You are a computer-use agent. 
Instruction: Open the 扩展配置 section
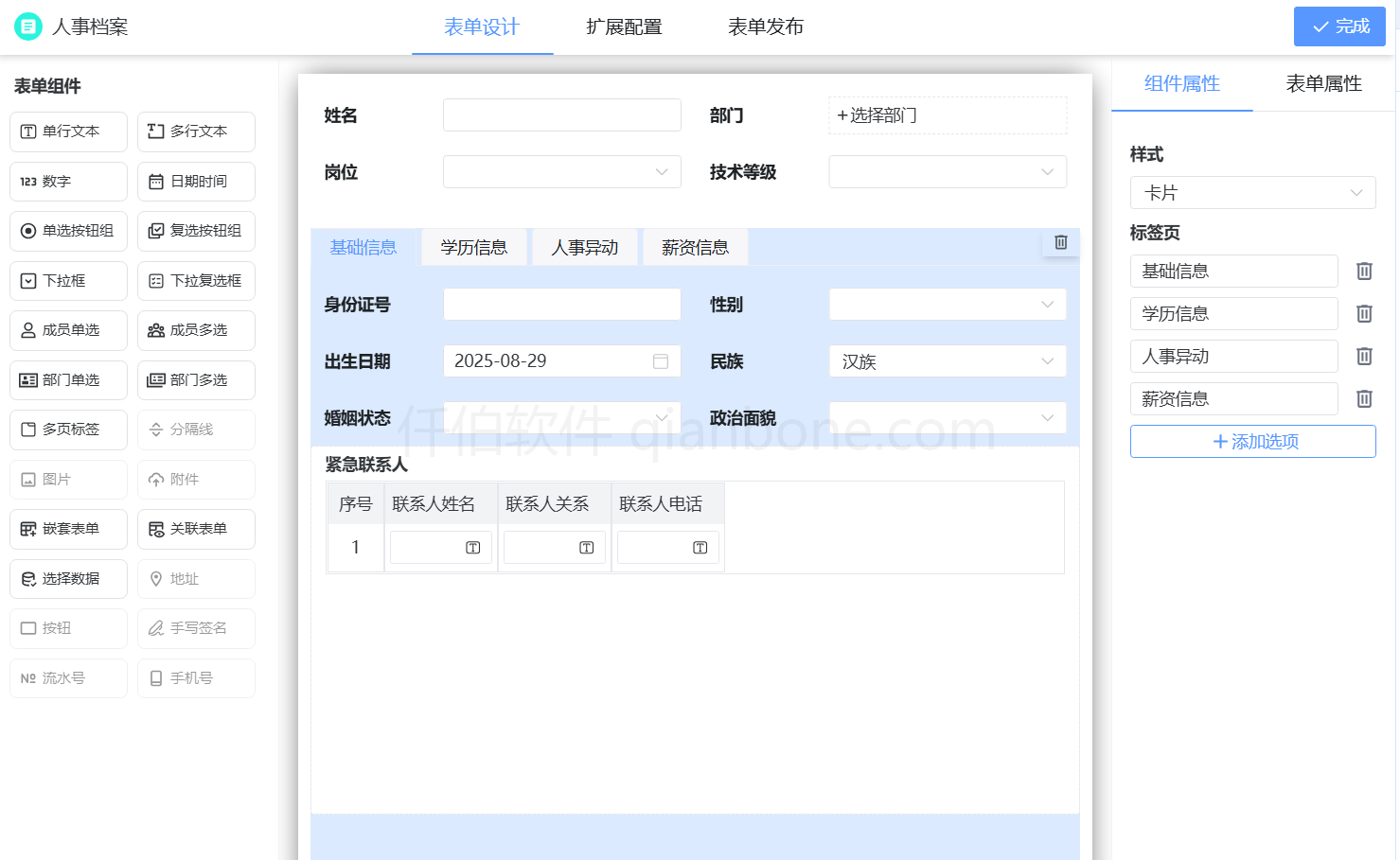(623, 26)
